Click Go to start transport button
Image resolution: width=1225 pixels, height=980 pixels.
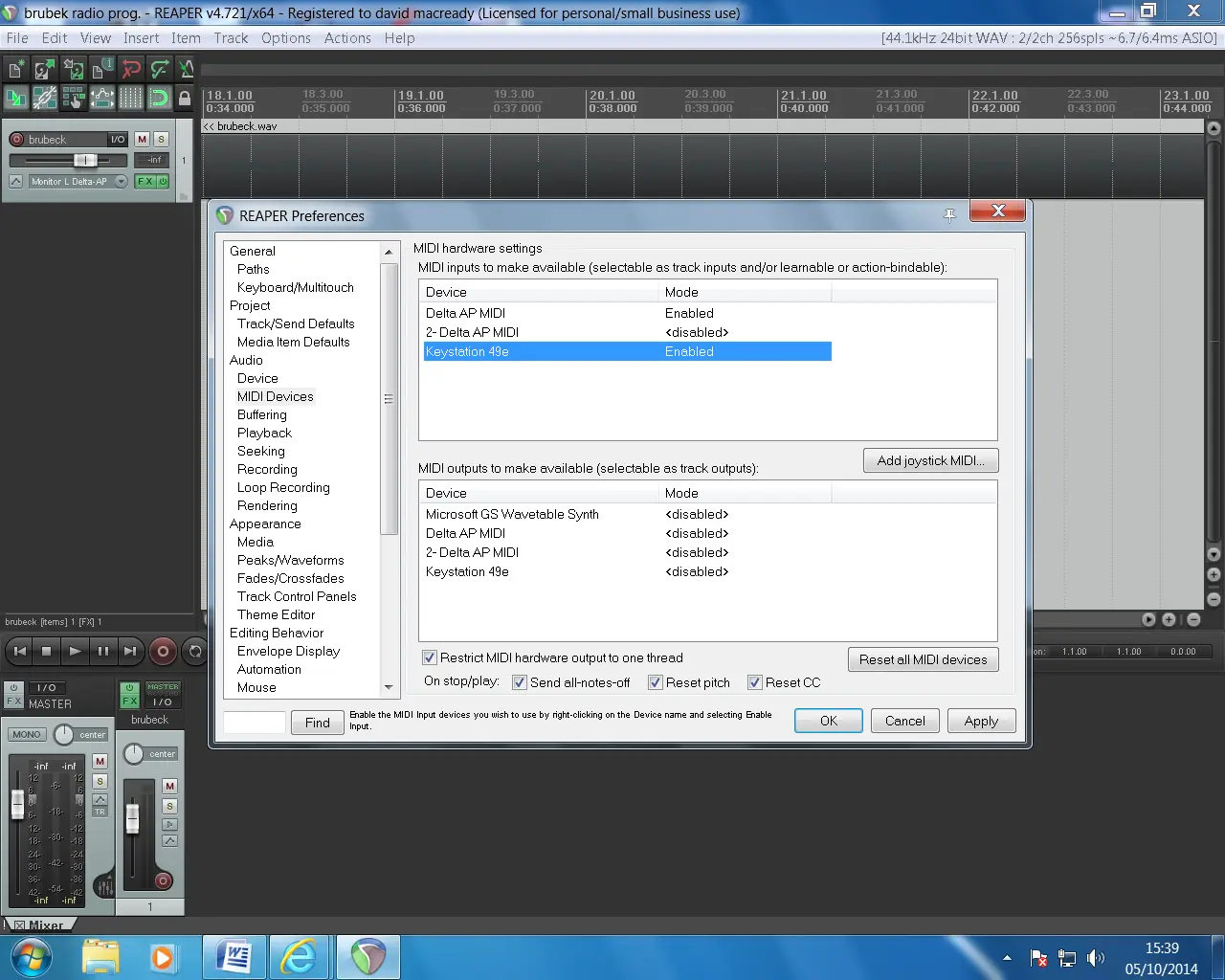[20, 652]
